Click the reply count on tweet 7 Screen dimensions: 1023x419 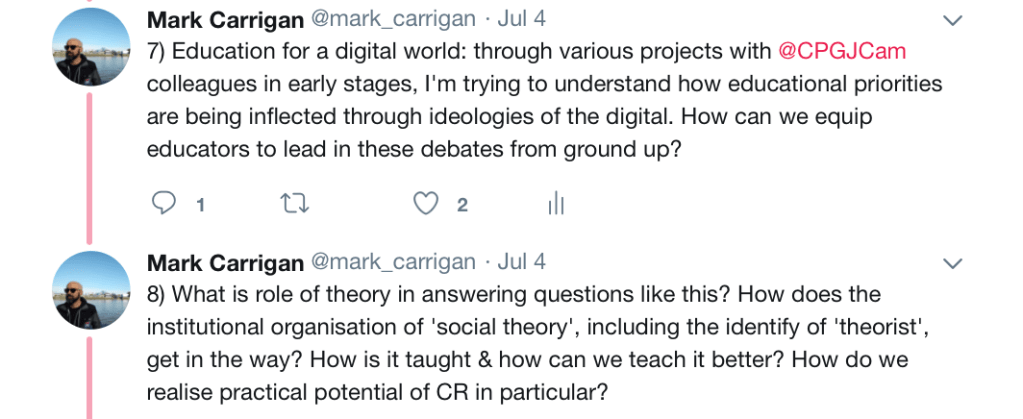[x=200, y=205]
